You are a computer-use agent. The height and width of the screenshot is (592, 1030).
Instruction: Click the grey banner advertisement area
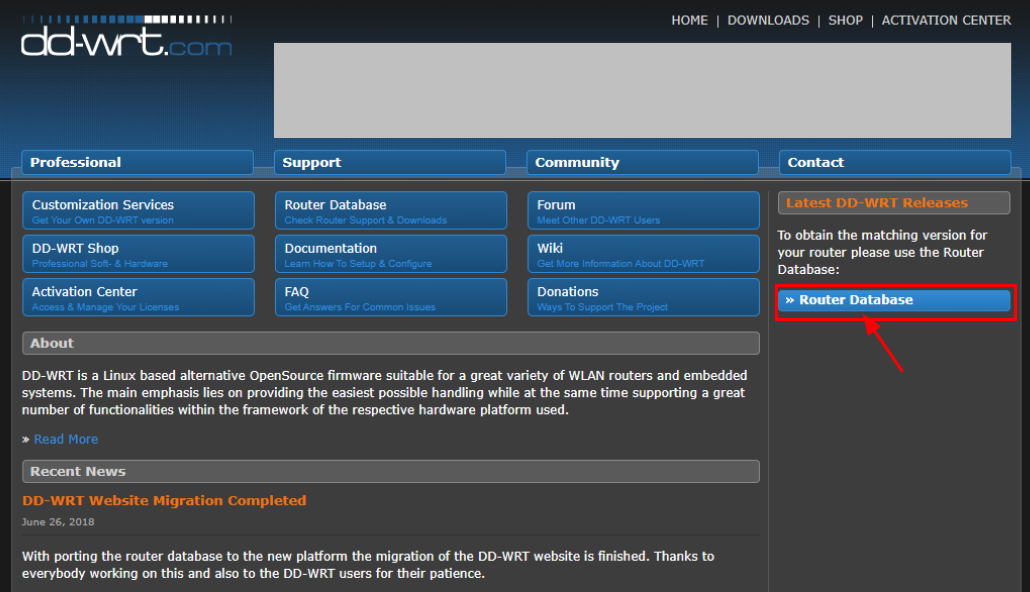pyautogui.click(x=642, y=91)
